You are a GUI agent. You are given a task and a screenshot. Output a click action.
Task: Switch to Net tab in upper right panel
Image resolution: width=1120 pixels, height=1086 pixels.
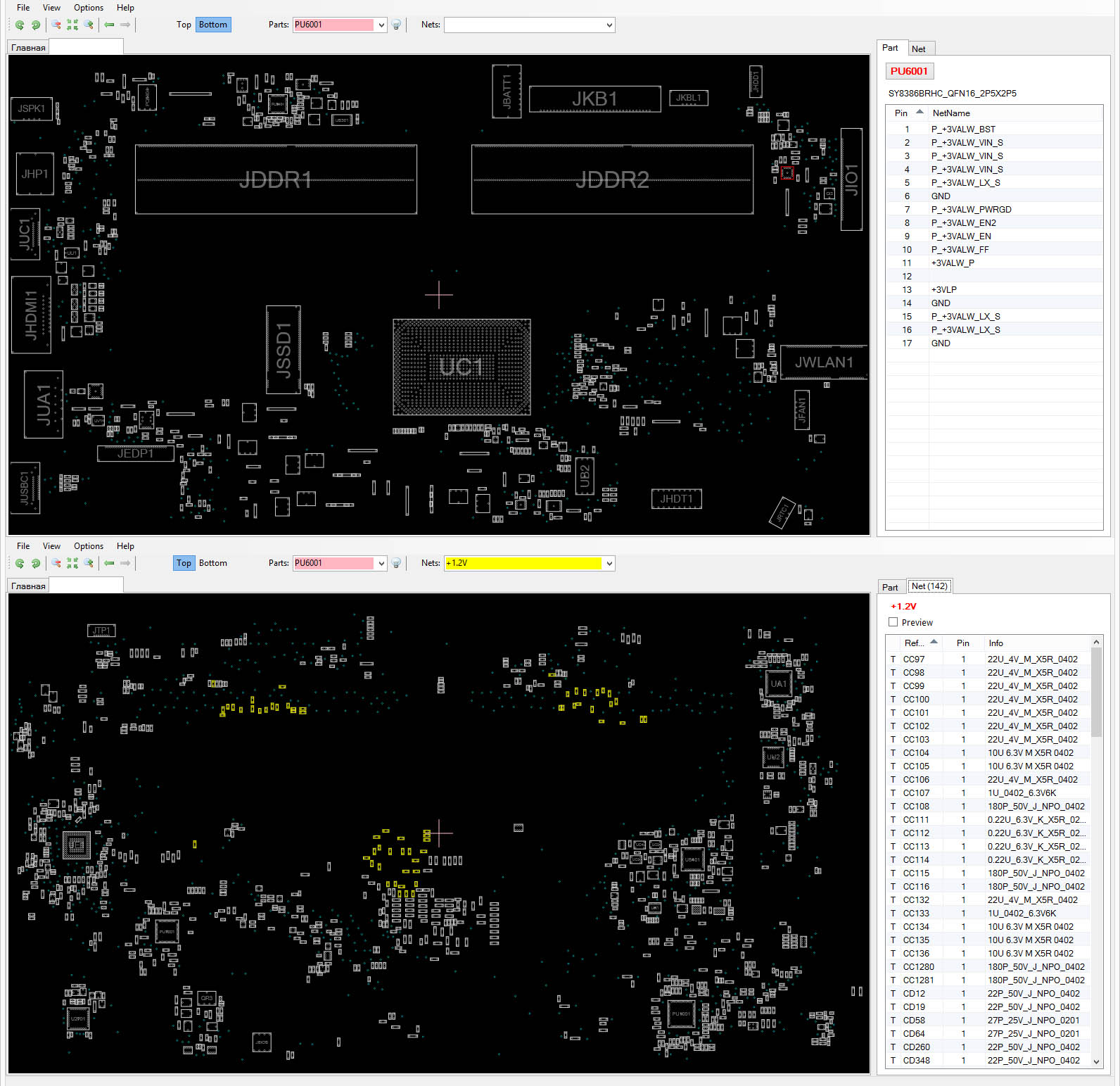click(x=919, y=49)
